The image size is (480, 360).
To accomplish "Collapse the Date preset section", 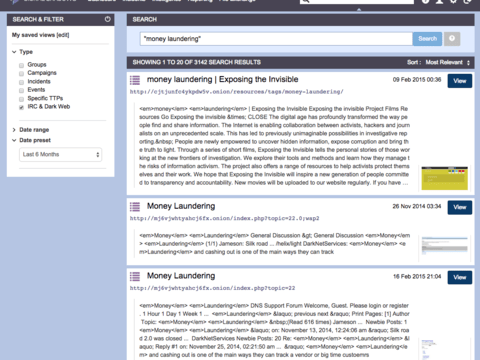I will pyautogui.click(x=14, y=140).
